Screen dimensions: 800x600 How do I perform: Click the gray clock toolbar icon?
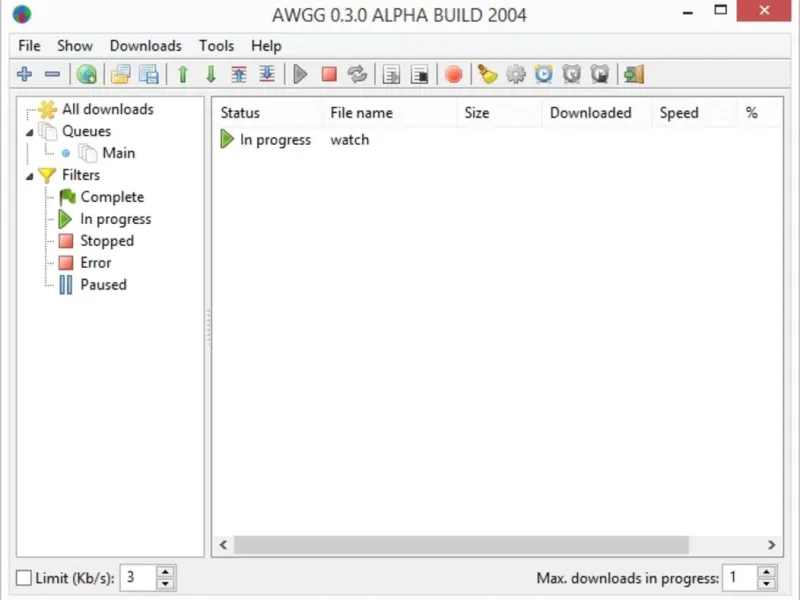[x=572, y=74]
